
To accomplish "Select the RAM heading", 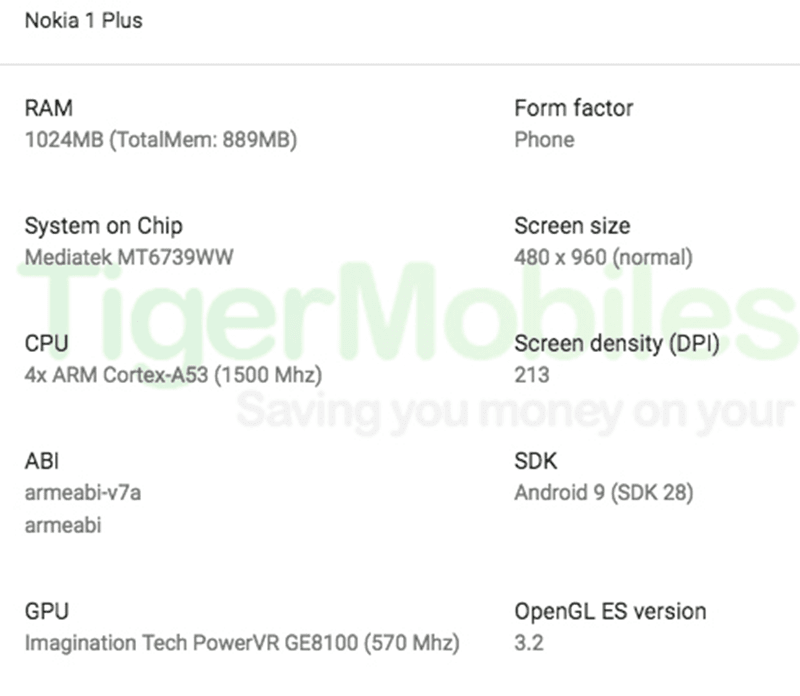I will tap(48, 108).
